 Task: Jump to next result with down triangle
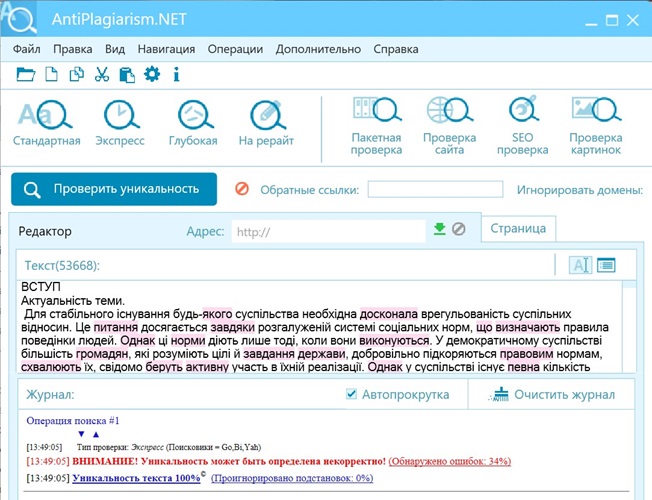(82, 434)
